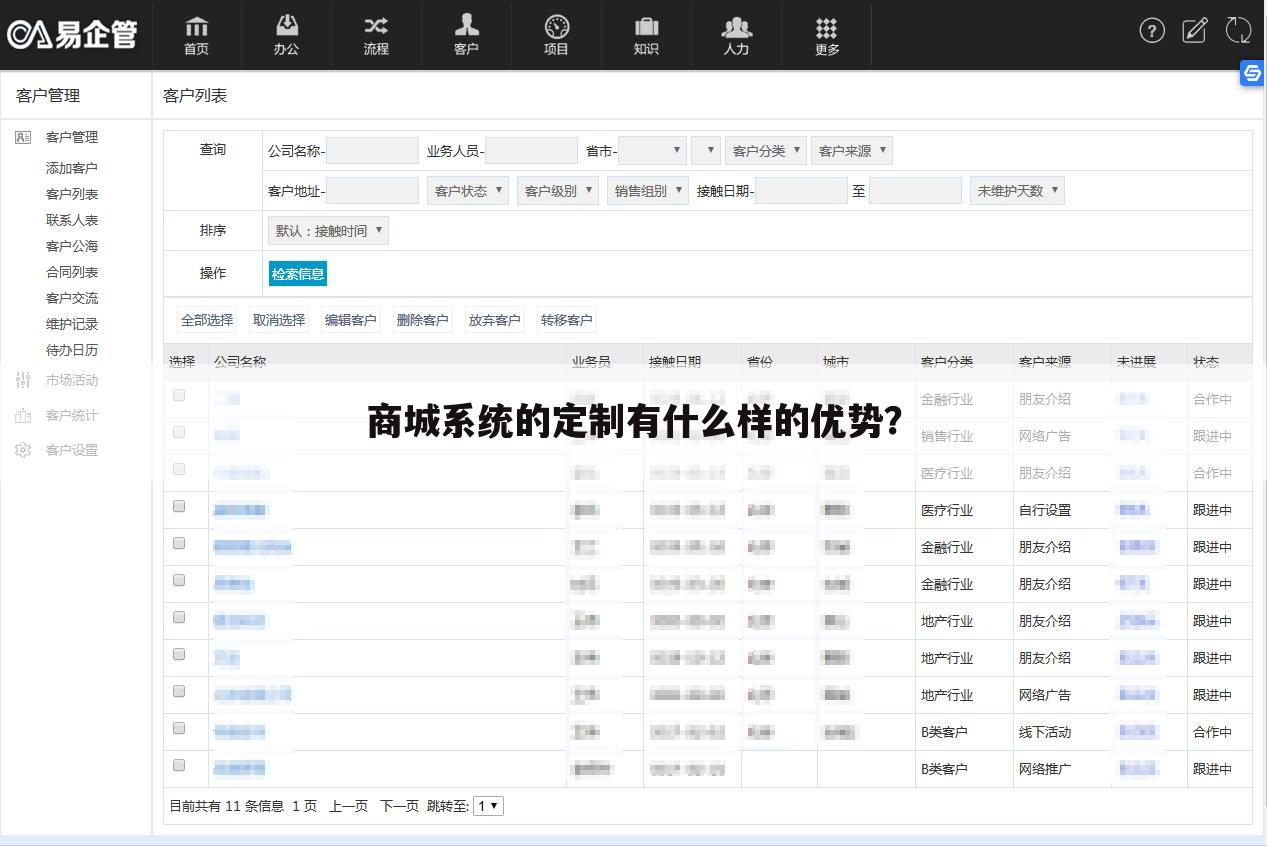Open the 销售组别 dropdown
The image size is (1267, 846).
(x=648, y=191)
